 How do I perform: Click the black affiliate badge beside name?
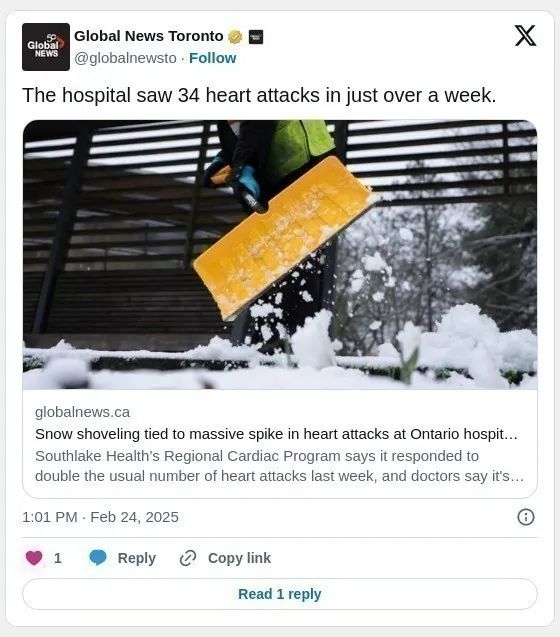(x=256, y=37)
